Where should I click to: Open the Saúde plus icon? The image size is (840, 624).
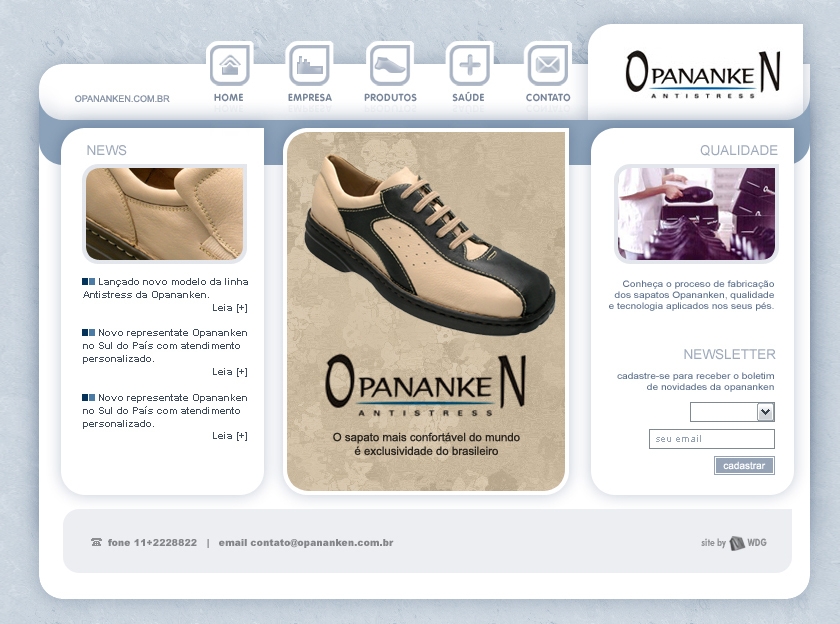tap(469, 64)
